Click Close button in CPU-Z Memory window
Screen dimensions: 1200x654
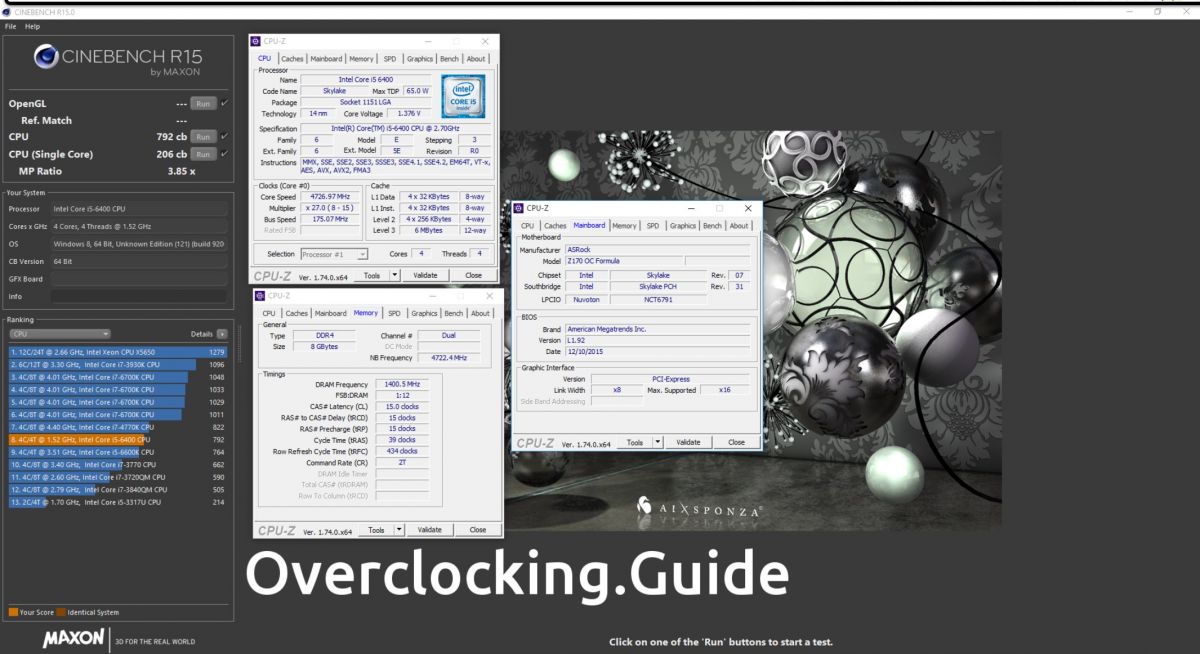click(x=478, y=530)
